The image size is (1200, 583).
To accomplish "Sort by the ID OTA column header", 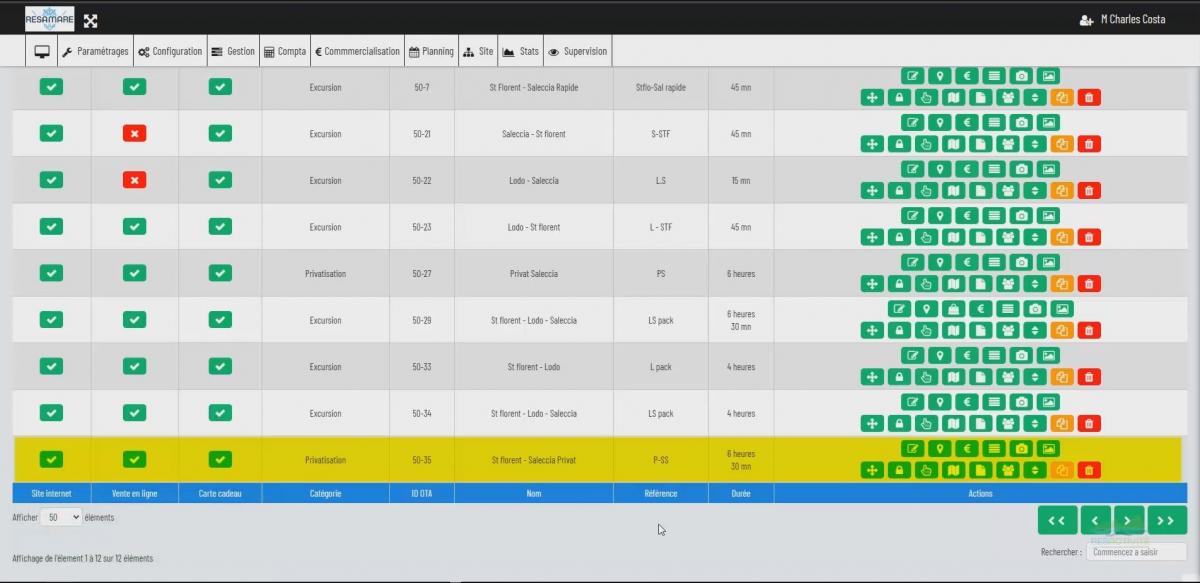I will pyautogui.click(x=421, y=493).
